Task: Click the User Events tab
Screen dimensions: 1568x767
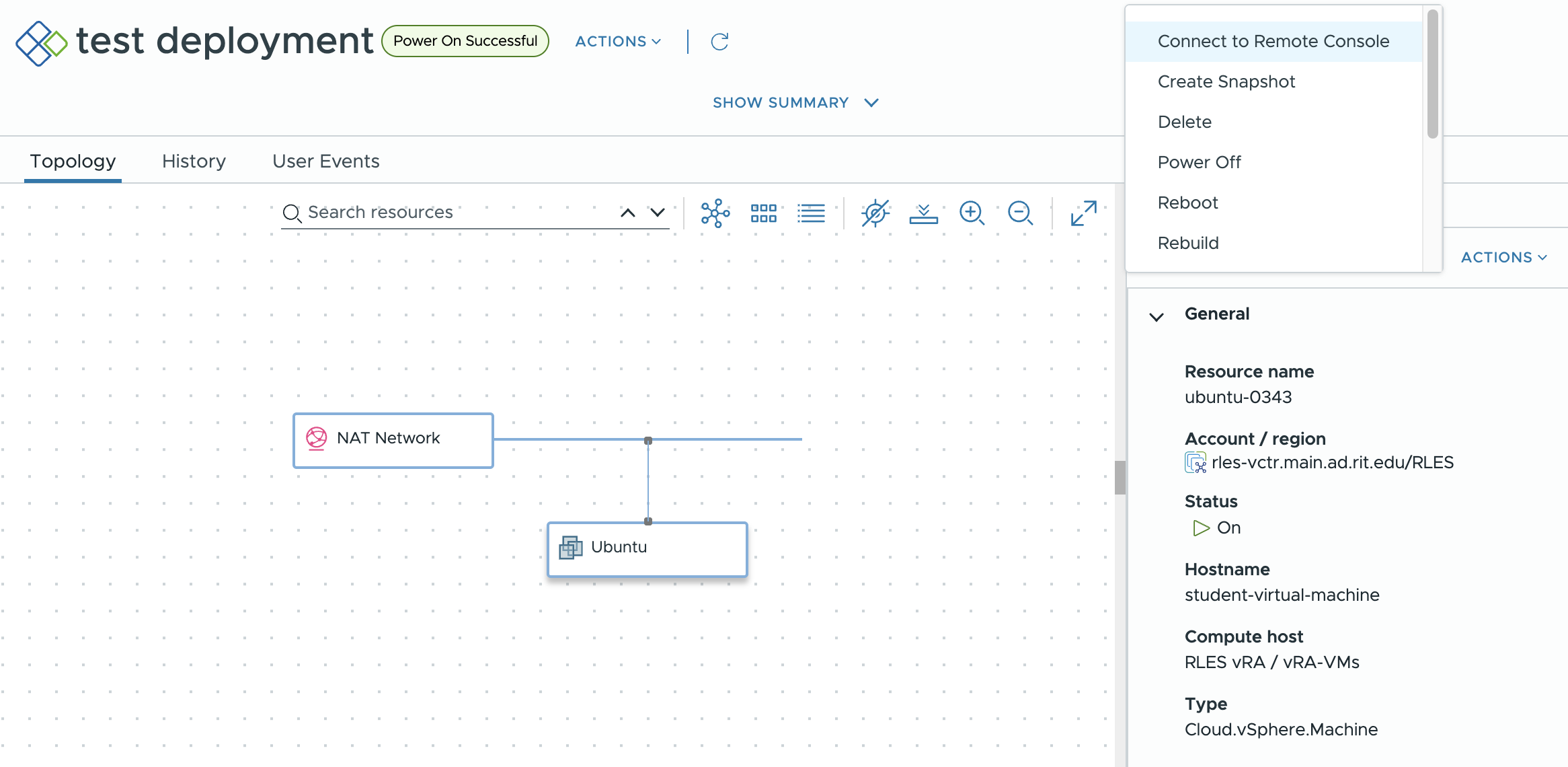Action: 326,161
